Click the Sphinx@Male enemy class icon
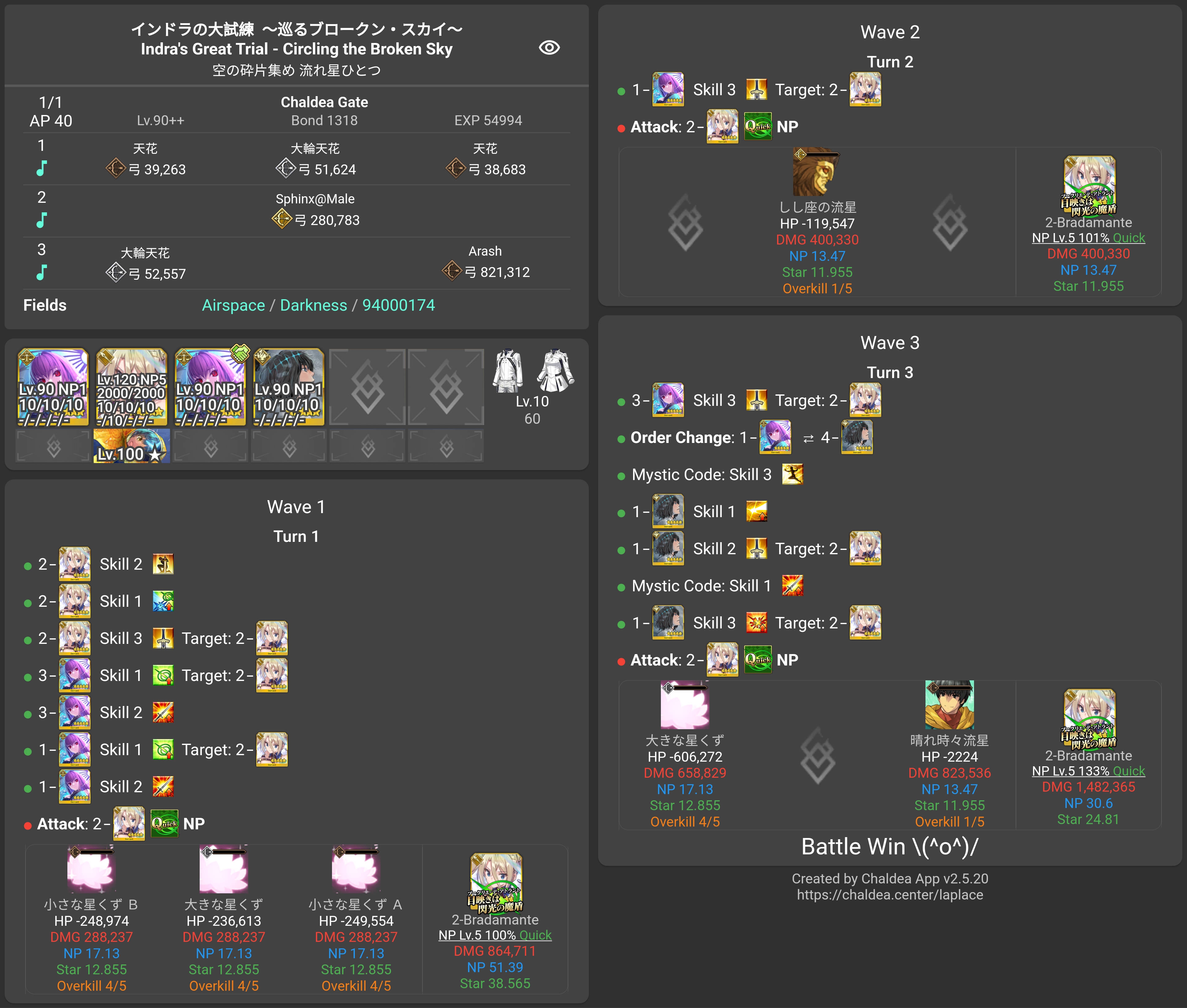This screenshot has width=1187, height=1008. [x=281, y=218]
